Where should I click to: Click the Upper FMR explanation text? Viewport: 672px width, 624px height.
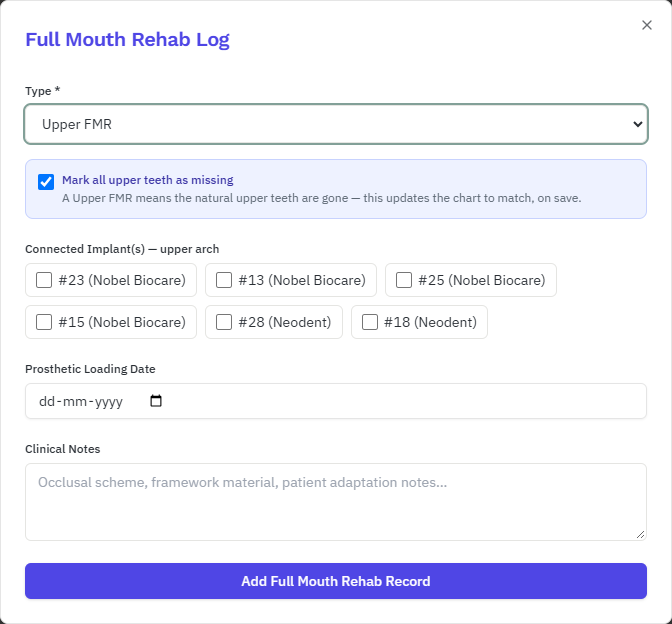click(x=321, y=198)
